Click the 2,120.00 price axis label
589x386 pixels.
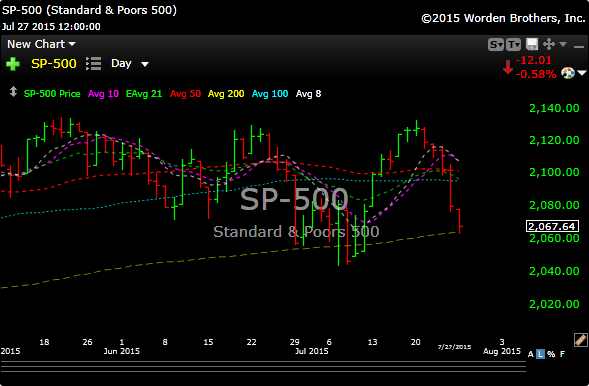click(x=554, y=140)
